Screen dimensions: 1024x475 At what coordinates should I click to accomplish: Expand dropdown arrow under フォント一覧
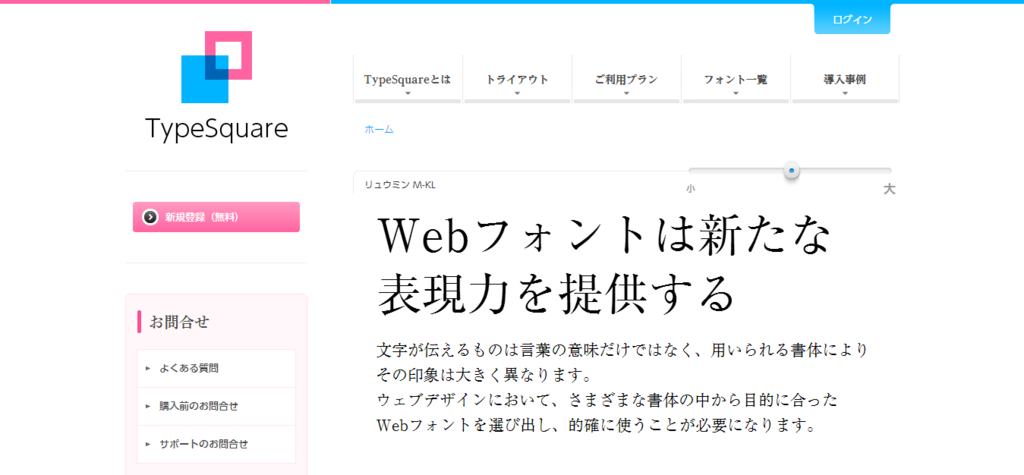point(735,93)
